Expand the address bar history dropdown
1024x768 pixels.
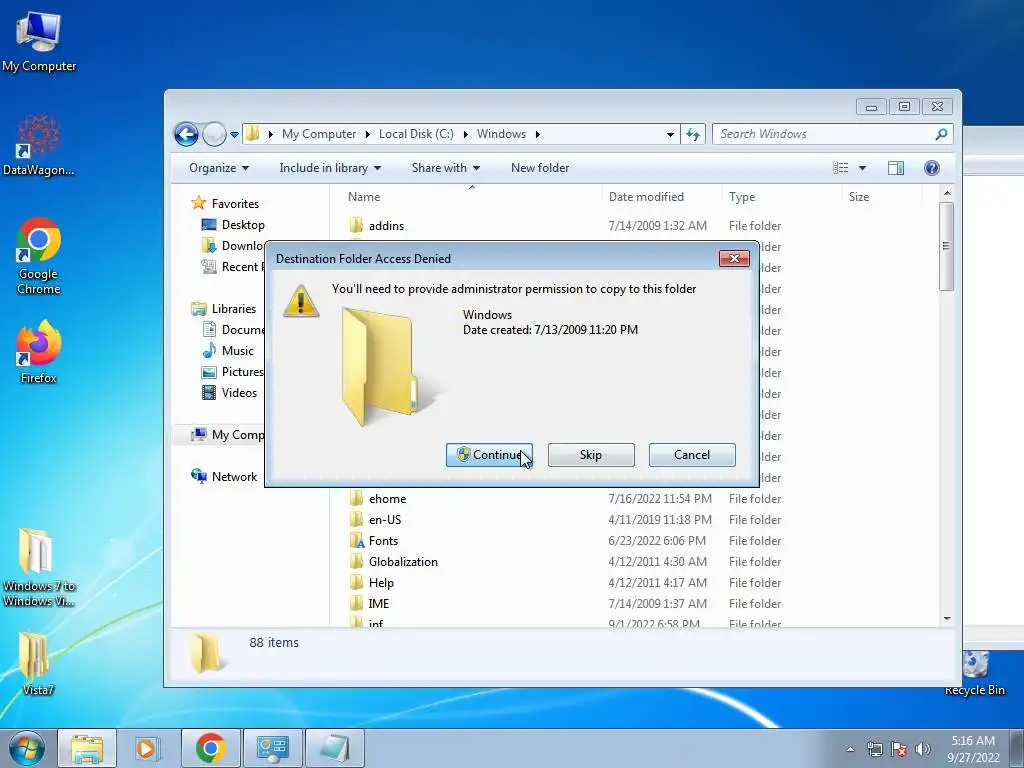[x=670, y=135]
